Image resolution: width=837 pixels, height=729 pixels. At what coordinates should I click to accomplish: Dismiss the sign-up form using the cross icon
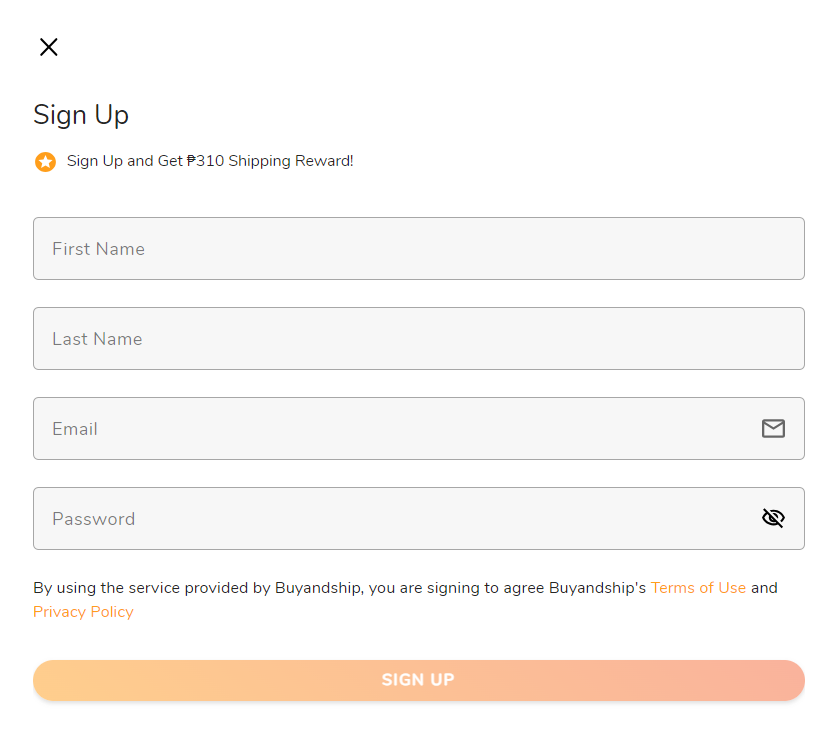(x=49, y=47)
